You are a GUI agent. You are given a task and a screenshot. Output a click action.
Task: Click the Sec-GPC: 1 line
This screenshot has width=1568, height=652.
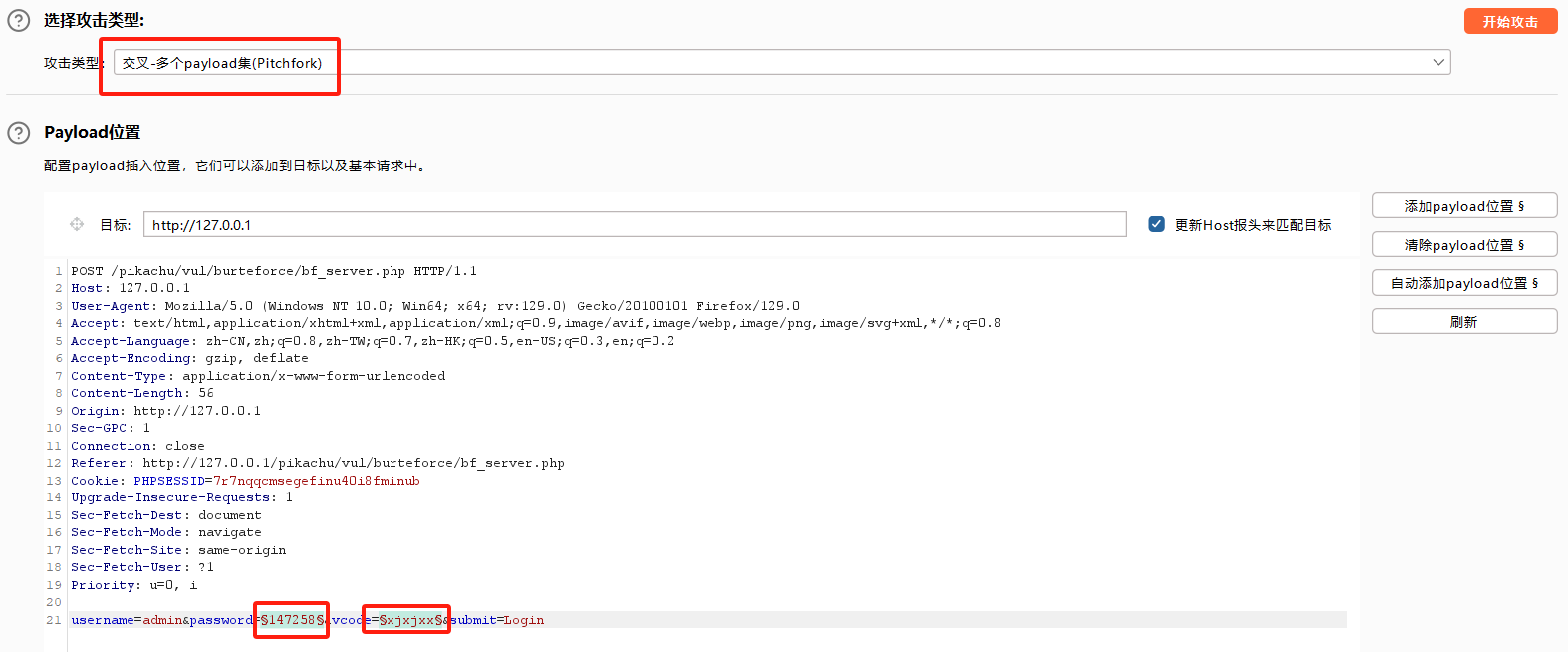[x=111, y=428]
